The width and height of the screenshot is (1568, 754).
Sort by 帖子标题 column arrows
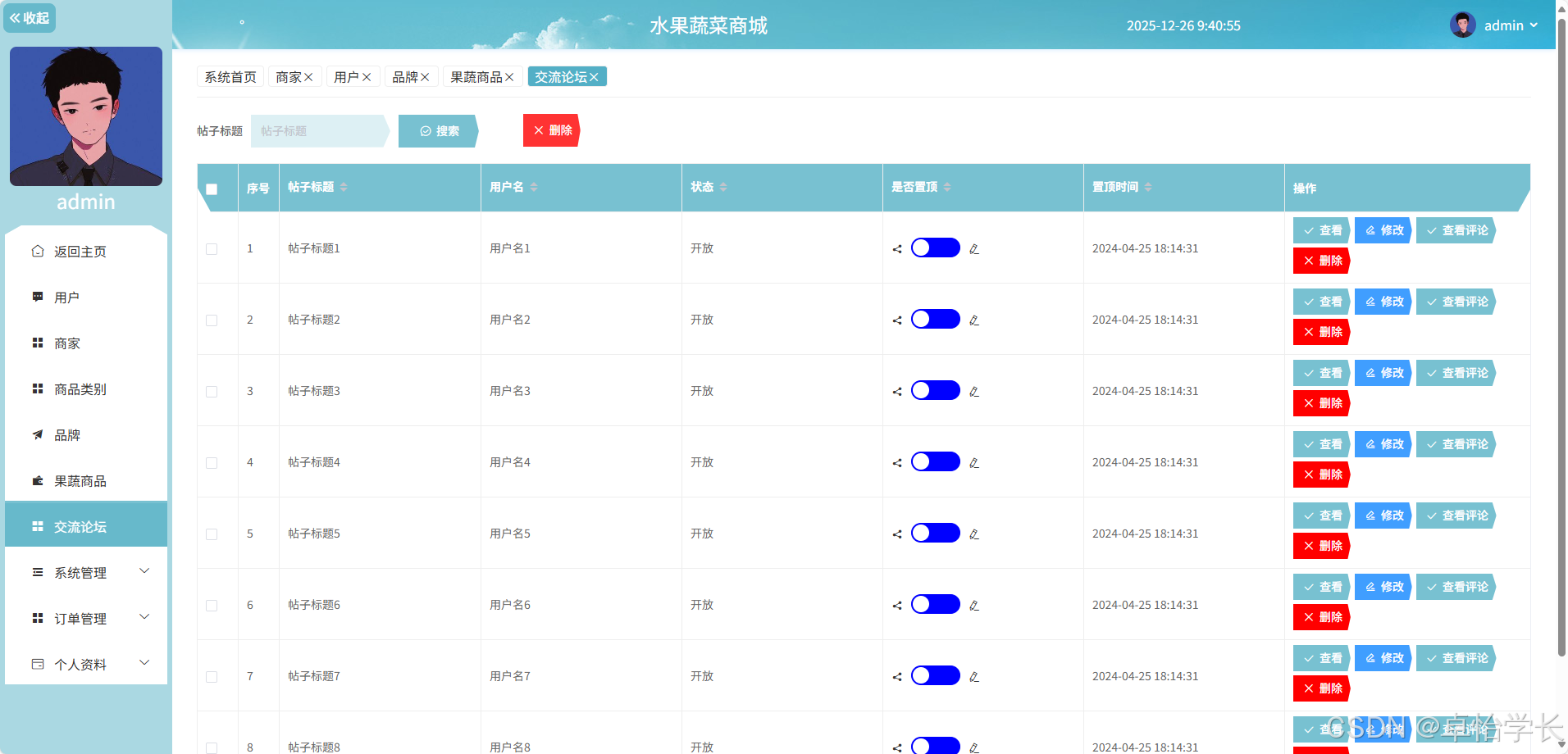point(344,187)
